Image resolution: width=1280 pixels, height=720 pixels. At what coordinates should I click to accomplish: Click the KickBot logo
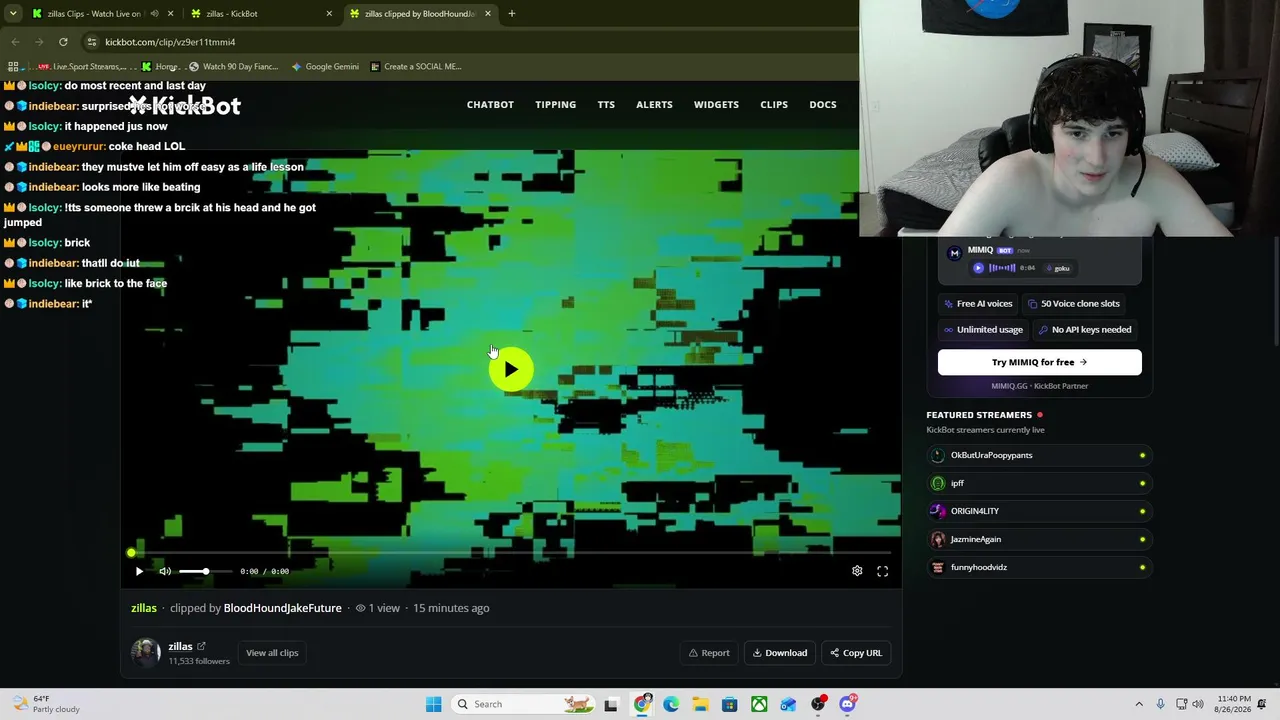click(x=185, y=106)
